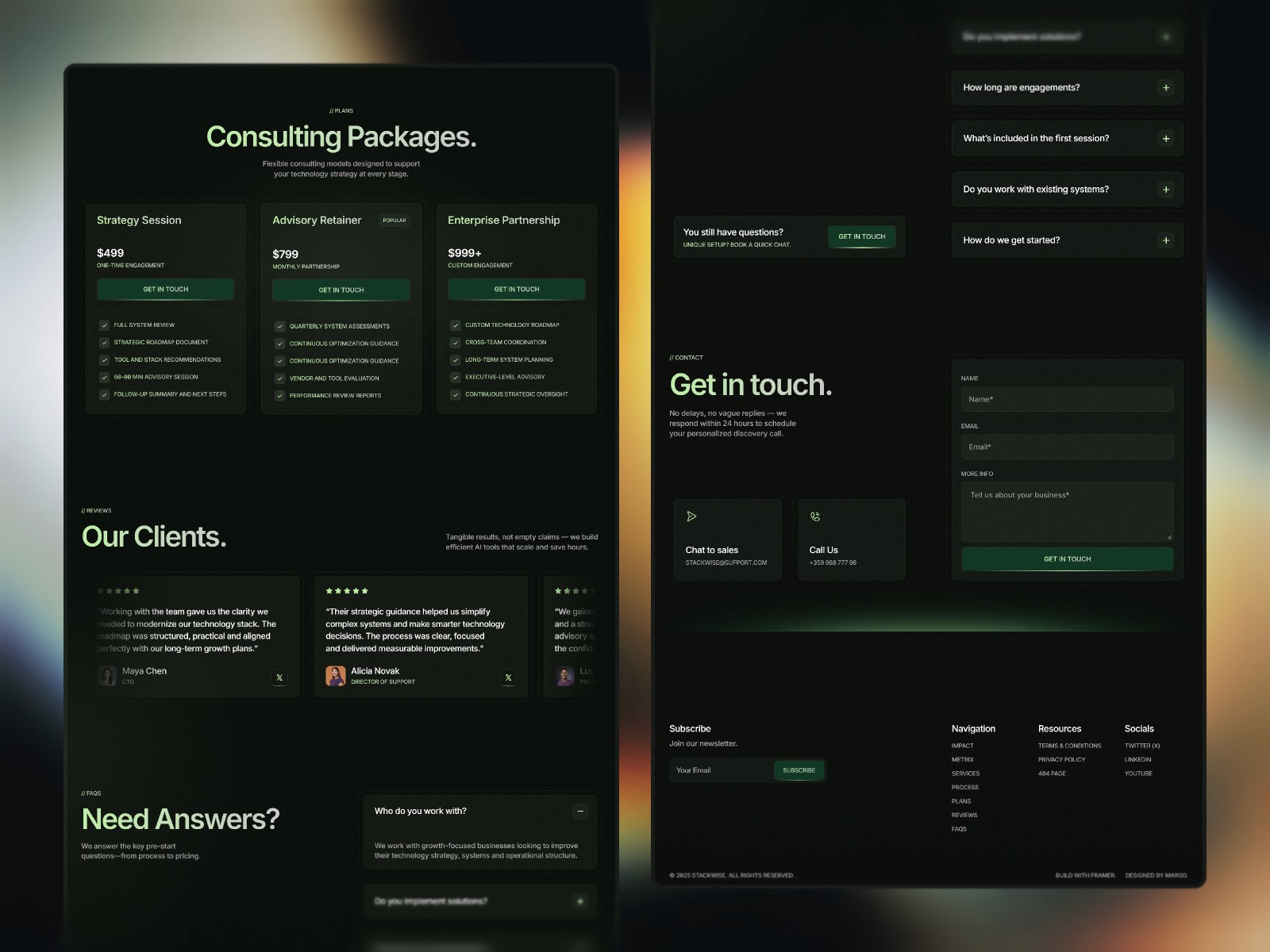Image resolution: width=1270 pixels, height=952 pixels.
Task: Open X link on Maya Chen's review
Action: click(x=279, y=678)
